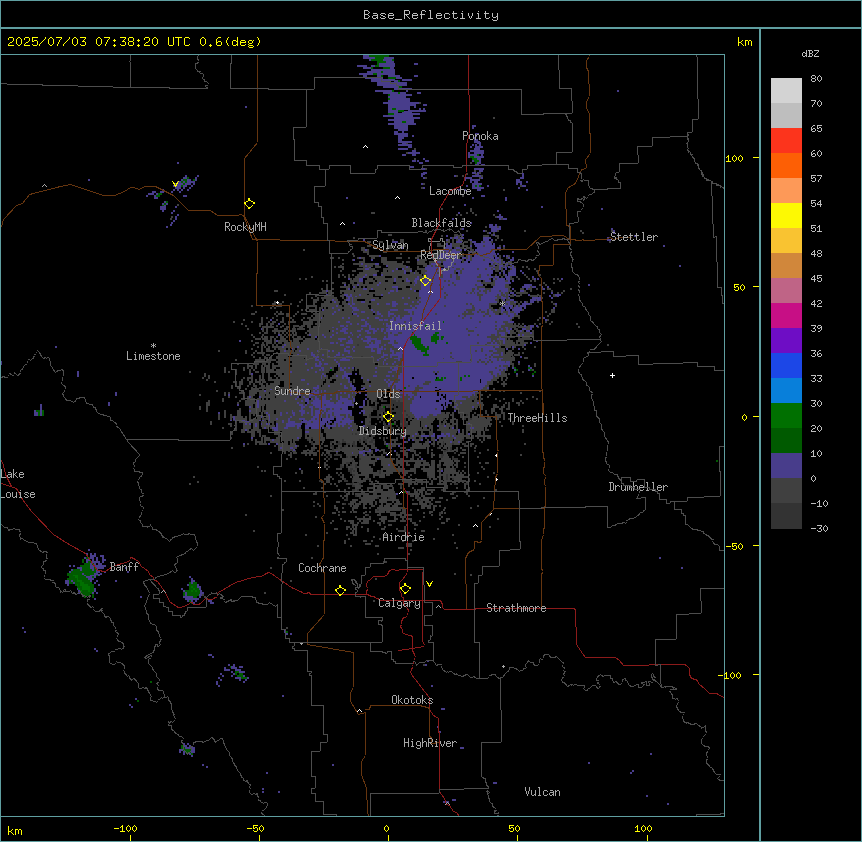Click the RedDeer city label
Image resolution: width=862 pixels, height=842 pixels.
441,255
